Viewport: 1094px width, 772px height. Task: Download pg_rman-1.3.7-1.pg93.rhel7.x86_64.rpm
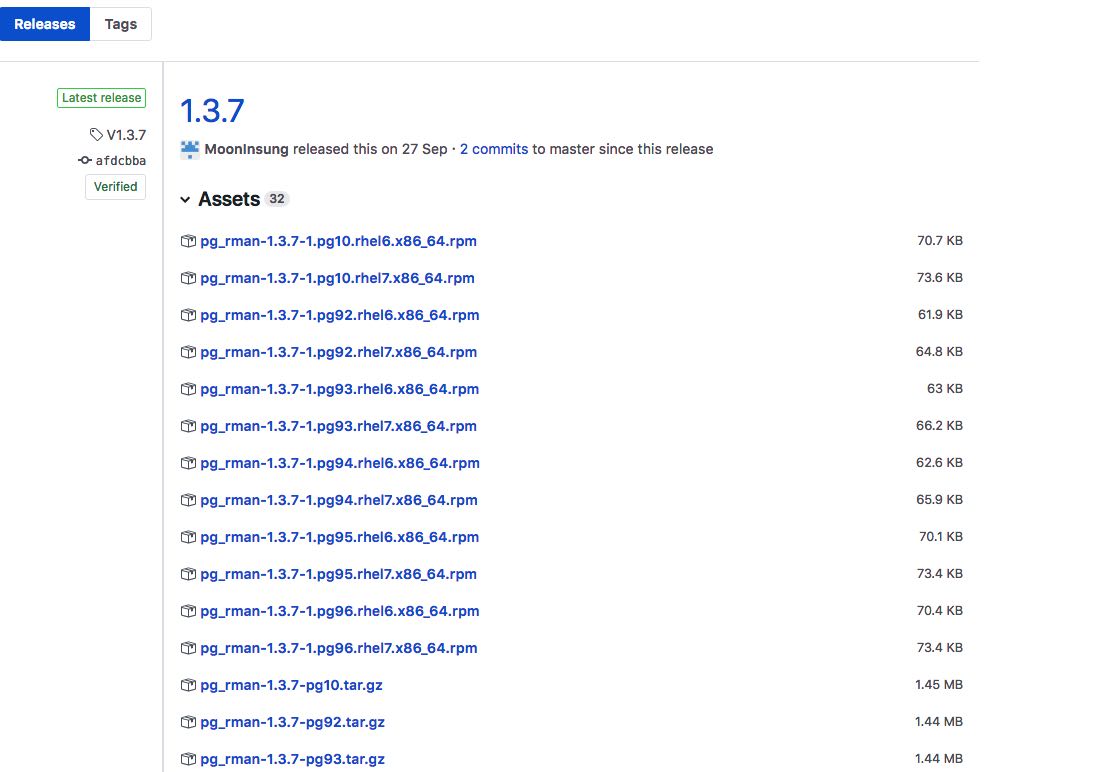coord(338,426)
